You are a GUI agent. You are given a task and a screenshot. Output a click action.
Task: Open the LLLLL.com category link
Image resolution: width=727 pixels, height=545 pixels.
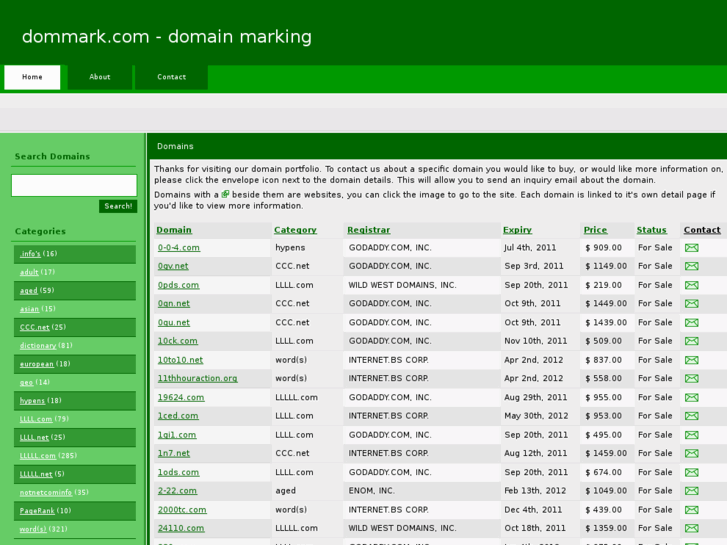point(39,456)
